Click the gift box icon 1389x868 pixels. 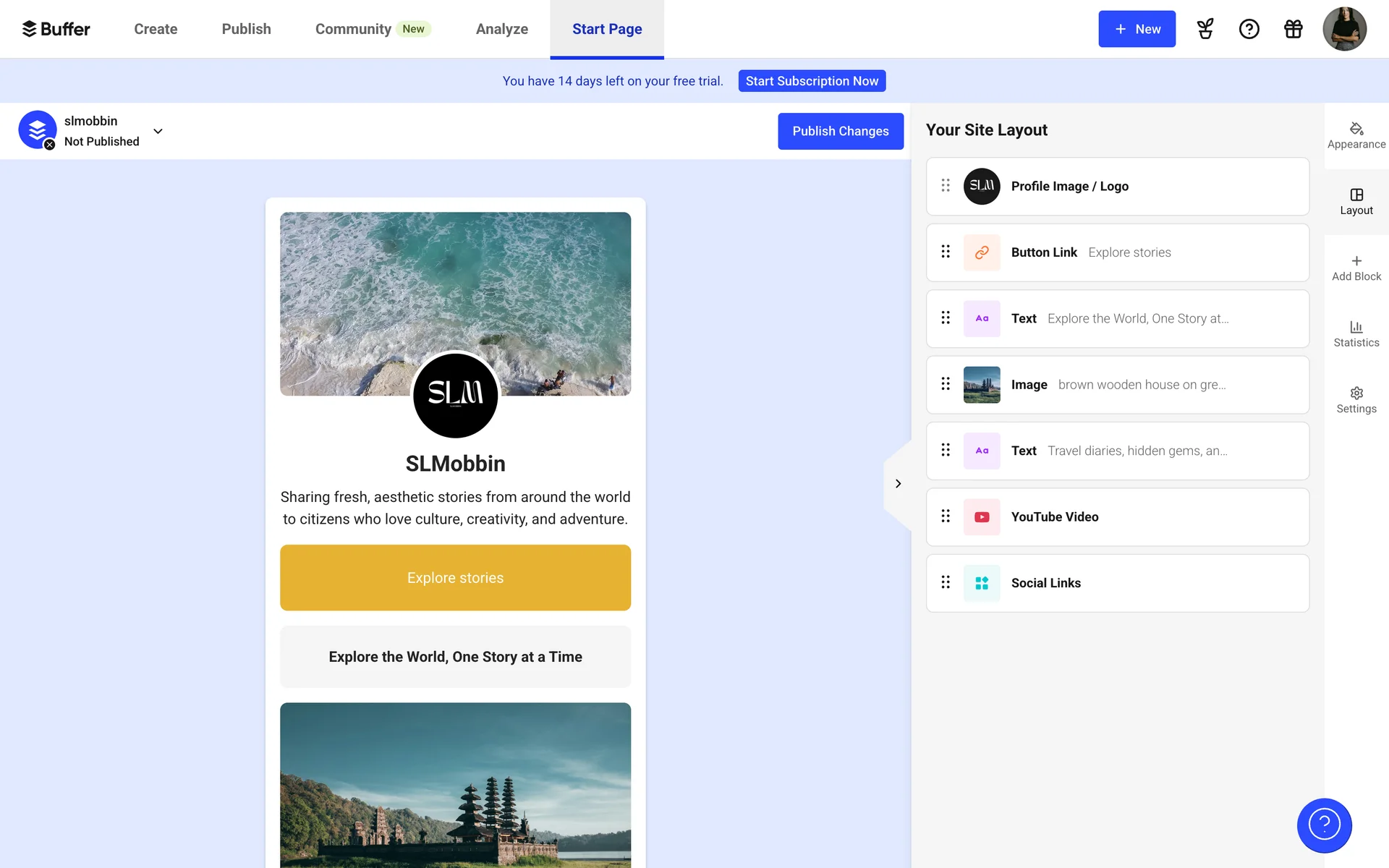click(1293, 29)
